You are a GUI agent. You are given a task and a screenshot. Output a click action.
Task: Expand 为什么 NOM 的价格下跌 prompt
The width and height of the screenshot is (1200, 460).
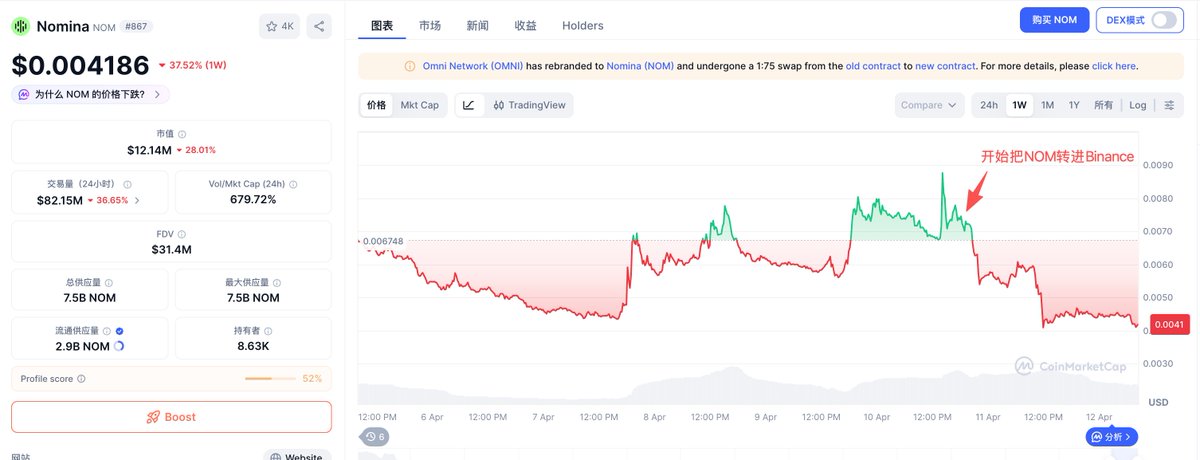pyautogui.click(x=90, y=95)
